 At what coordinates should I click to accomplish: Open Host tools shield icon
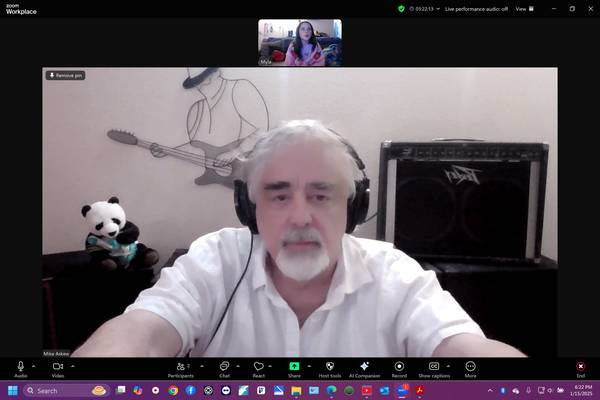point(330,367)
